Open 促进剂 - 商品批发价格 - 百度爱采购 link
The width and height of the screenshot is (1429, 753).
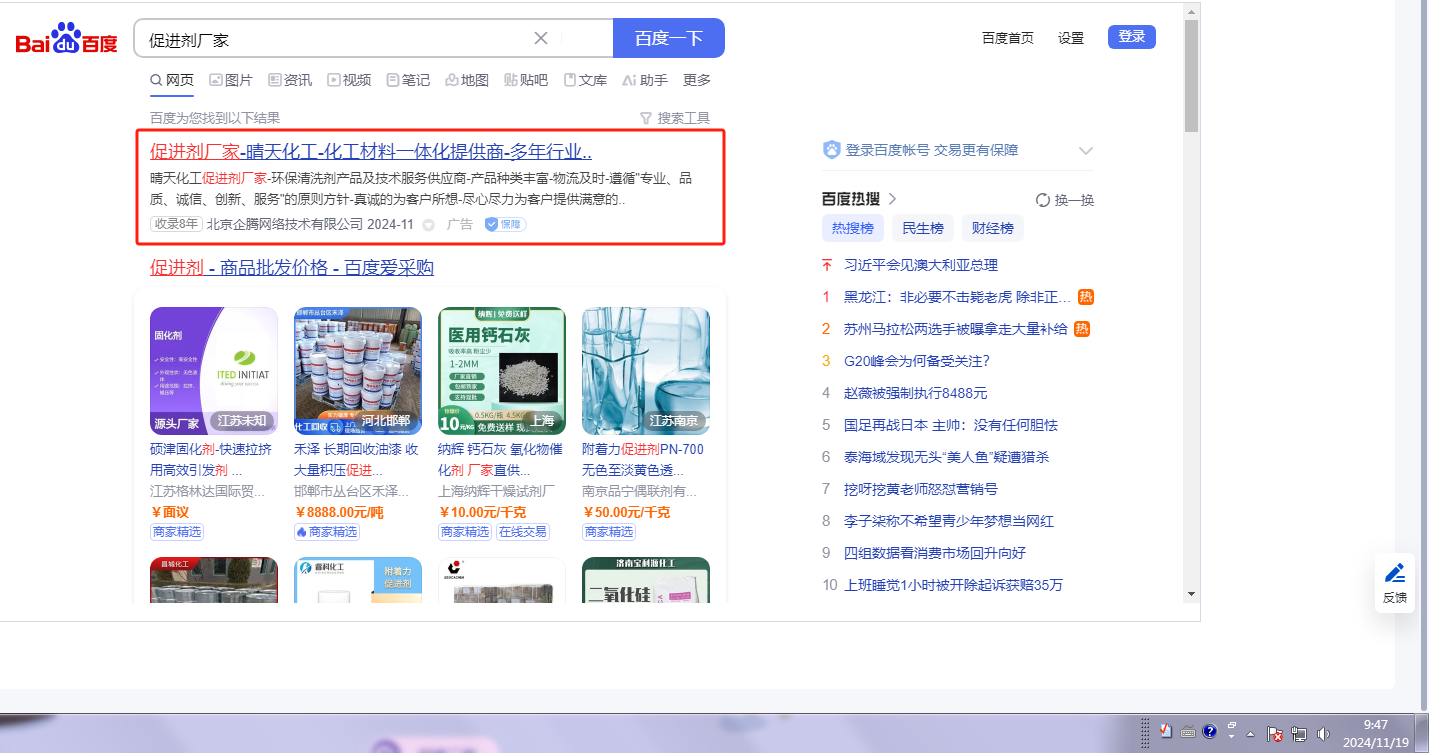click(292, 267)
